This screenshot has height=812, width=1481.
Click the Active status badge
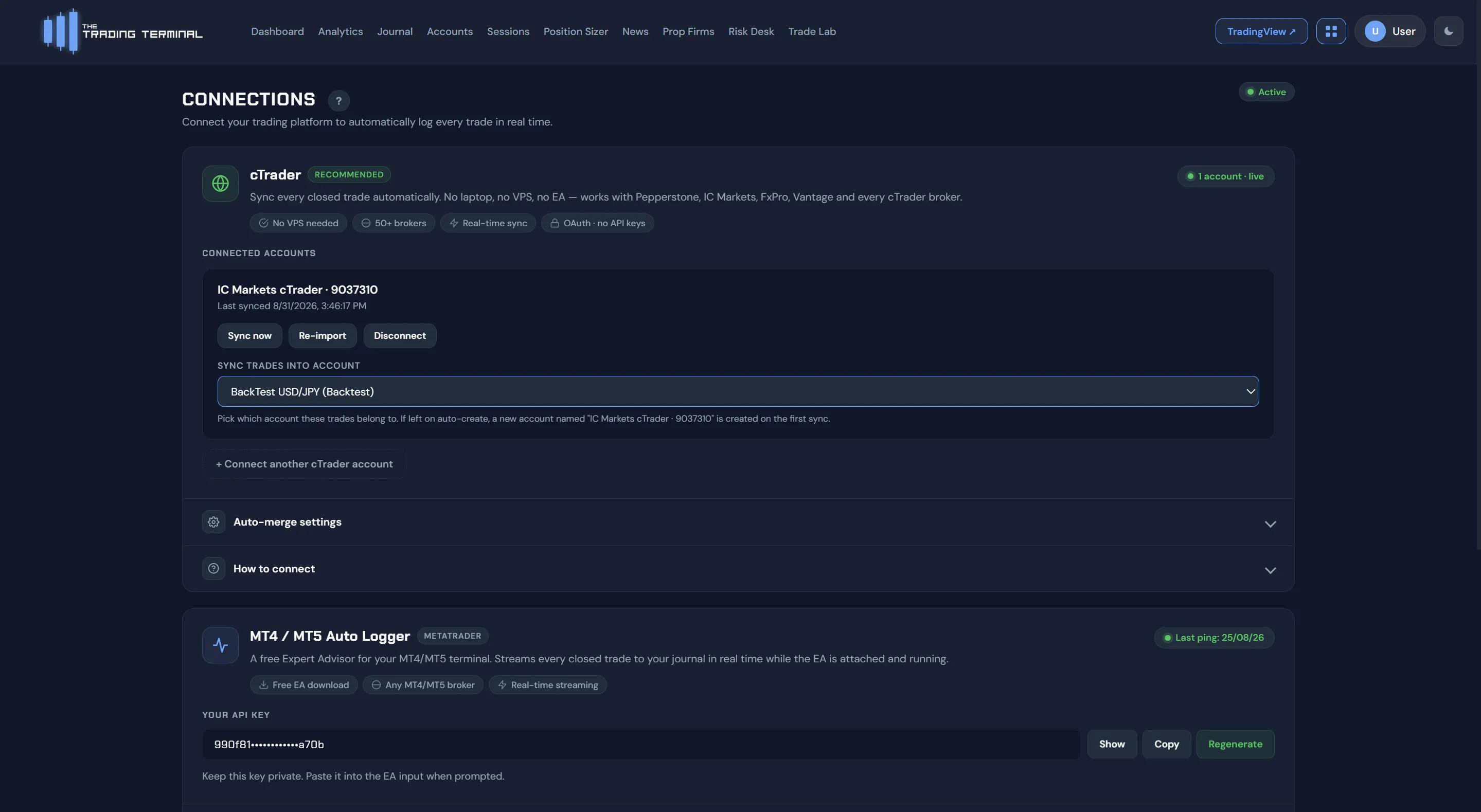tap(1266, 92)
